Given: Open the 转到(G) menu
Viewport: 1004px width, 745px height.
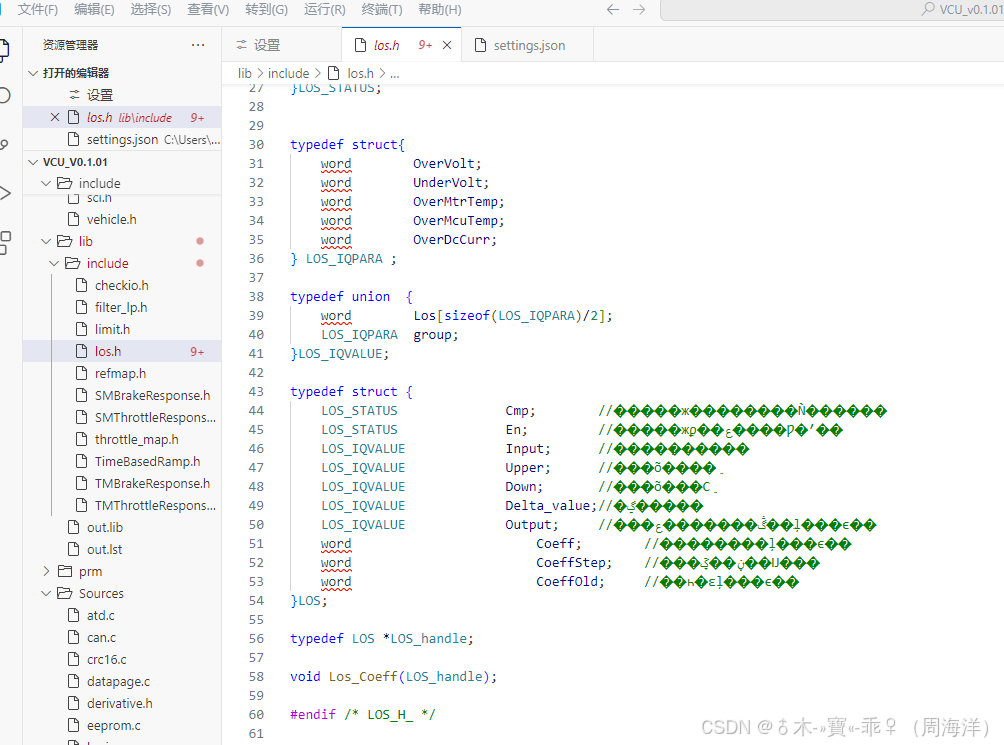Looking at the screenshot, I should [266, 10].
